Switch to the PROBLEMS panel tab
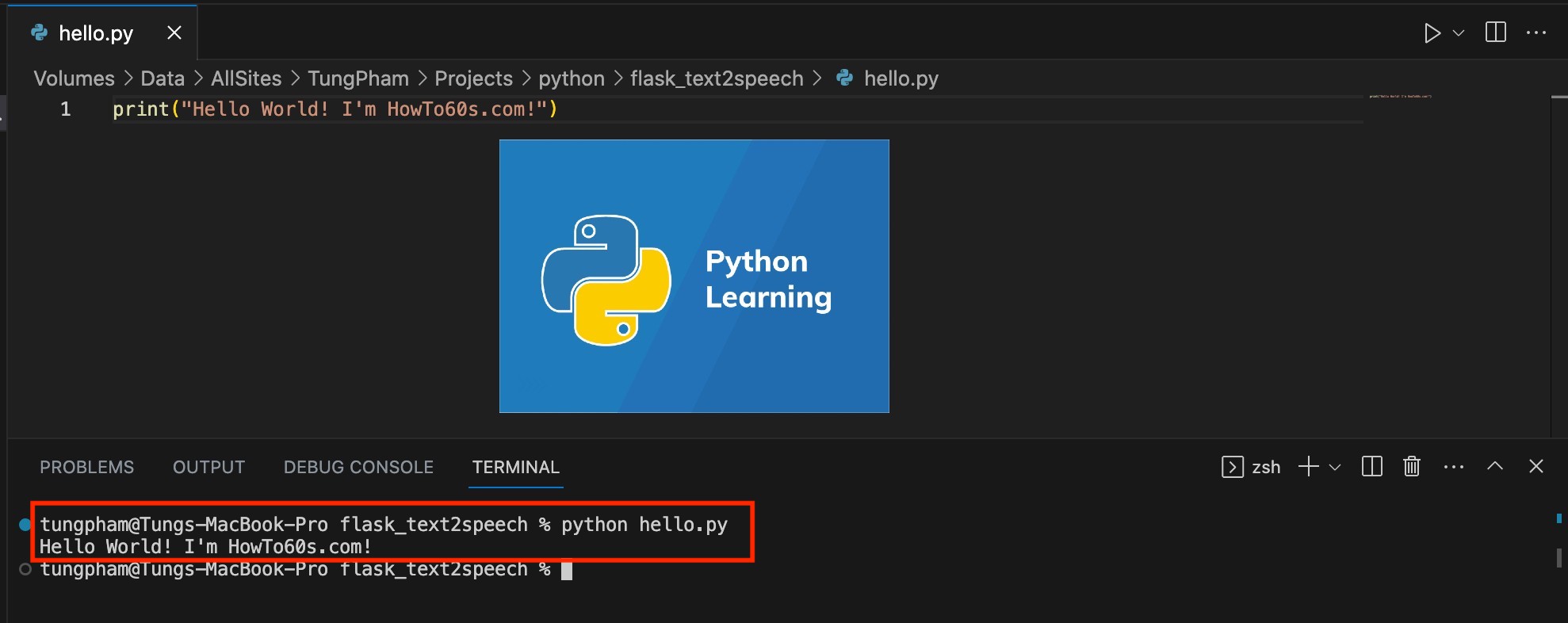Viewport: 1568px width, 623px height. (x=86, y=467)
